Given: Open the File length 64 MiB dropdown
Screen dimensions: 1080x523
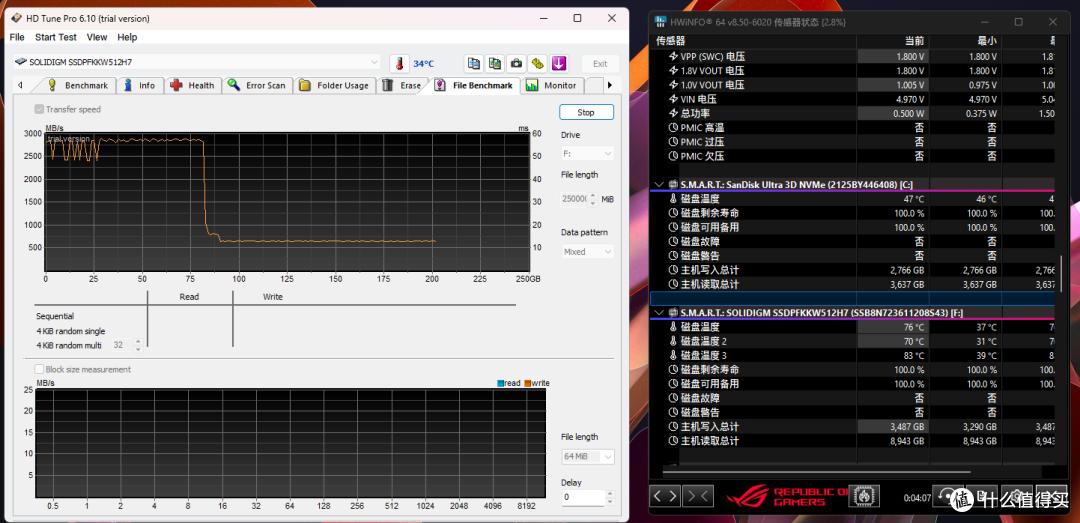Looking at the screenshot, I should pos(588,457).
